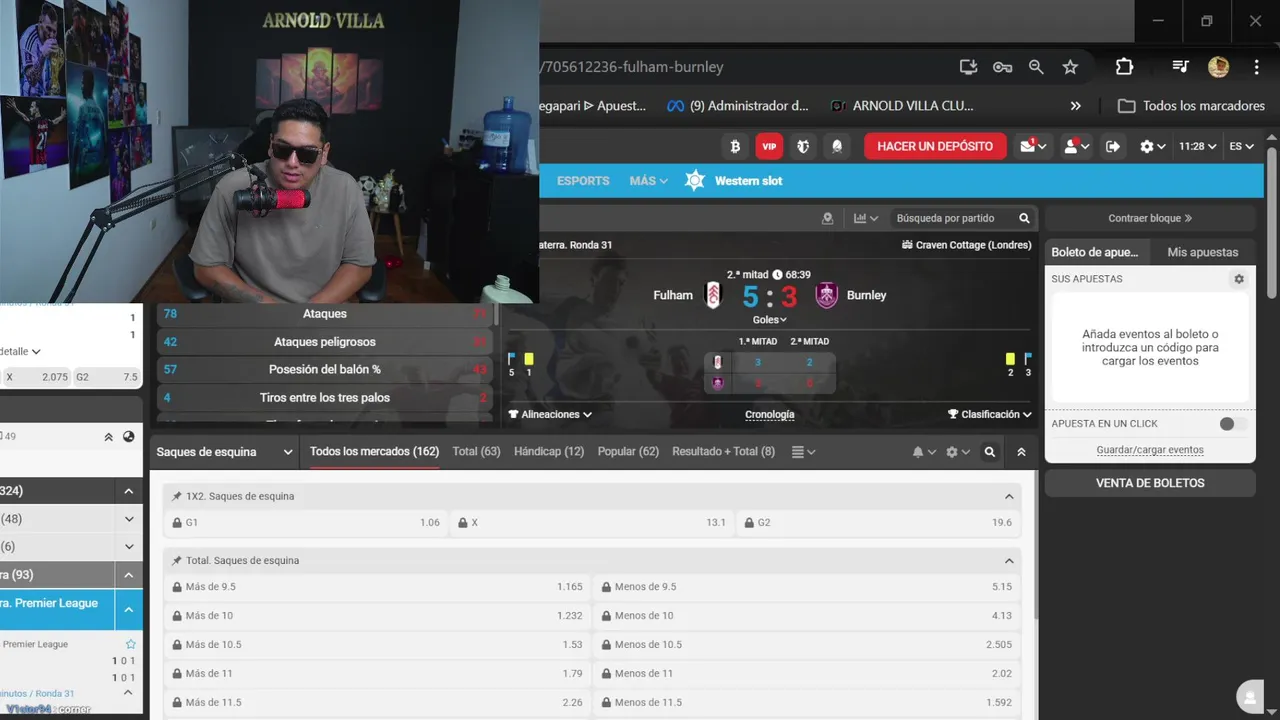Expand the Alineaciones dropdown
The height and width of the screenshot is (720, 1280).
click(x=550, y=414)
